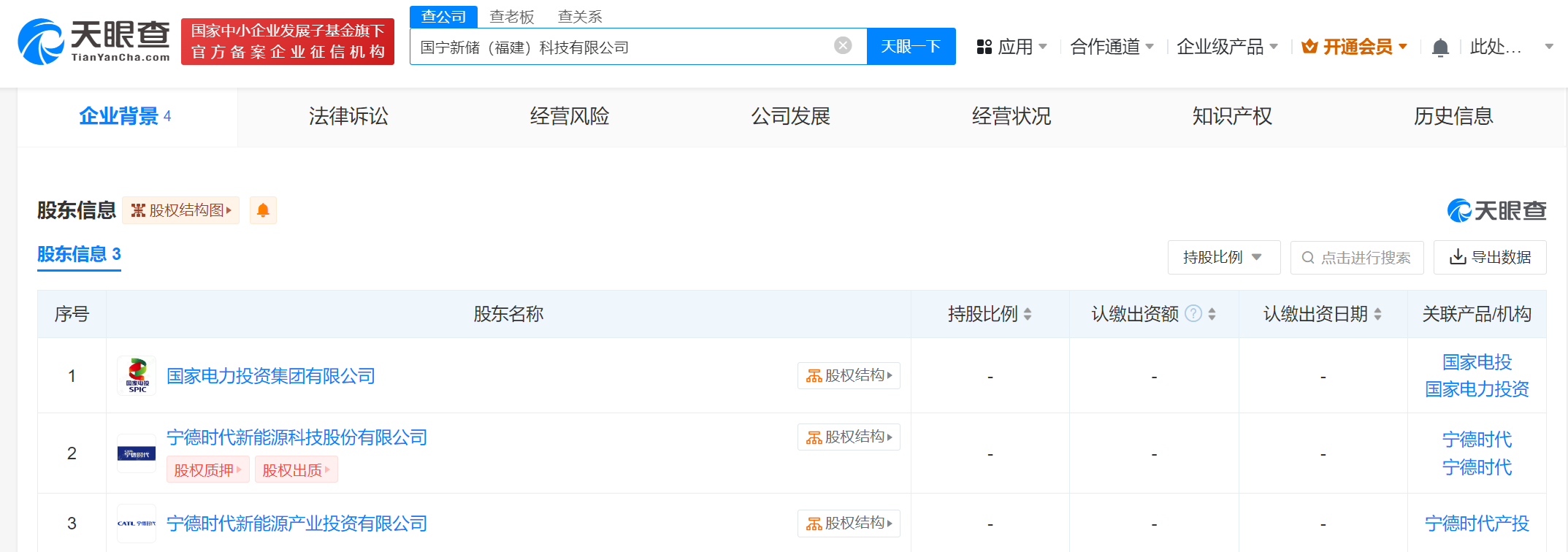Expand the 企业级产品 menu

coord(1227,47)
